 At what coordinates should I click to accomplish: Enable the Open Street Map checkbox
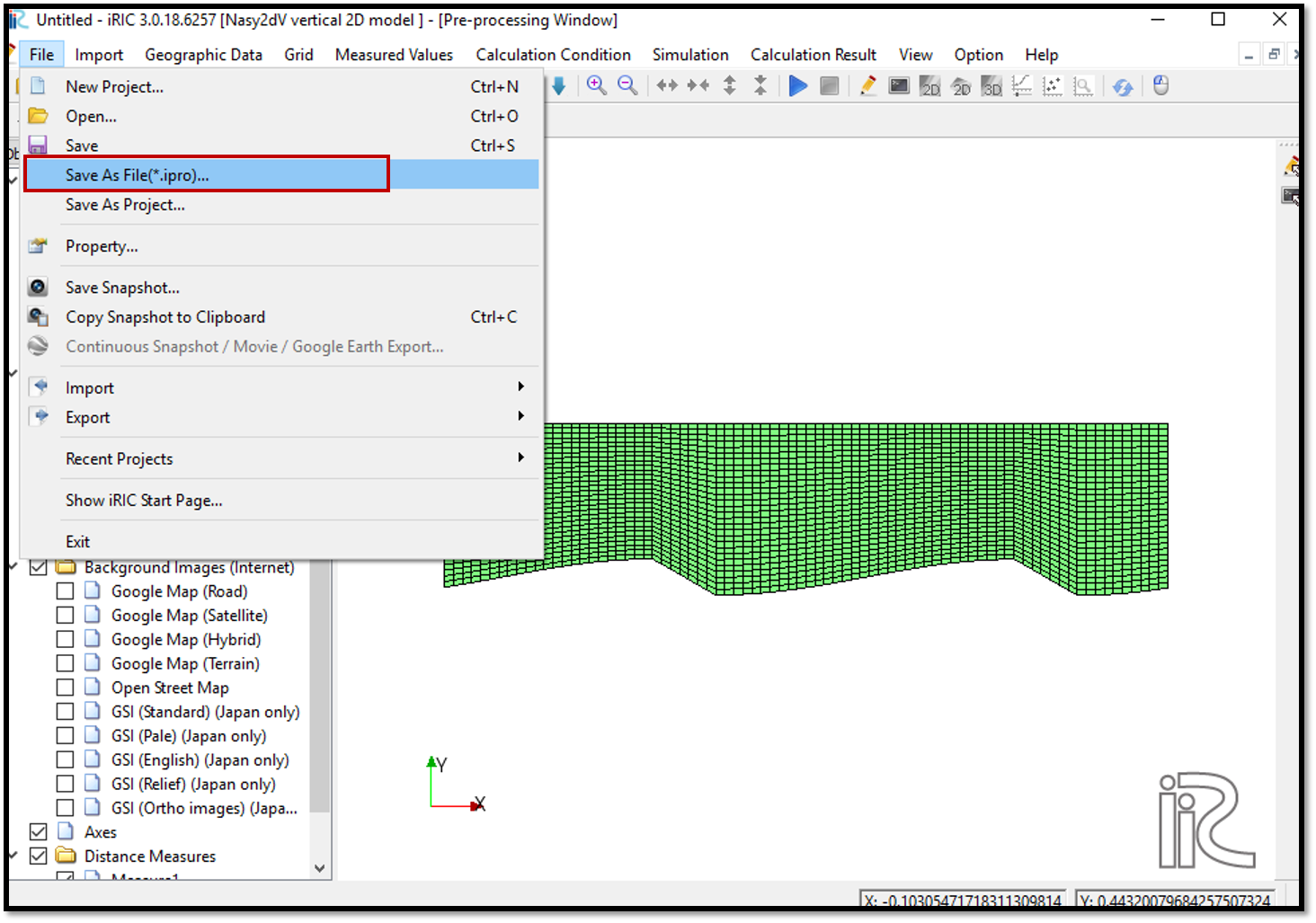point(65,688)
